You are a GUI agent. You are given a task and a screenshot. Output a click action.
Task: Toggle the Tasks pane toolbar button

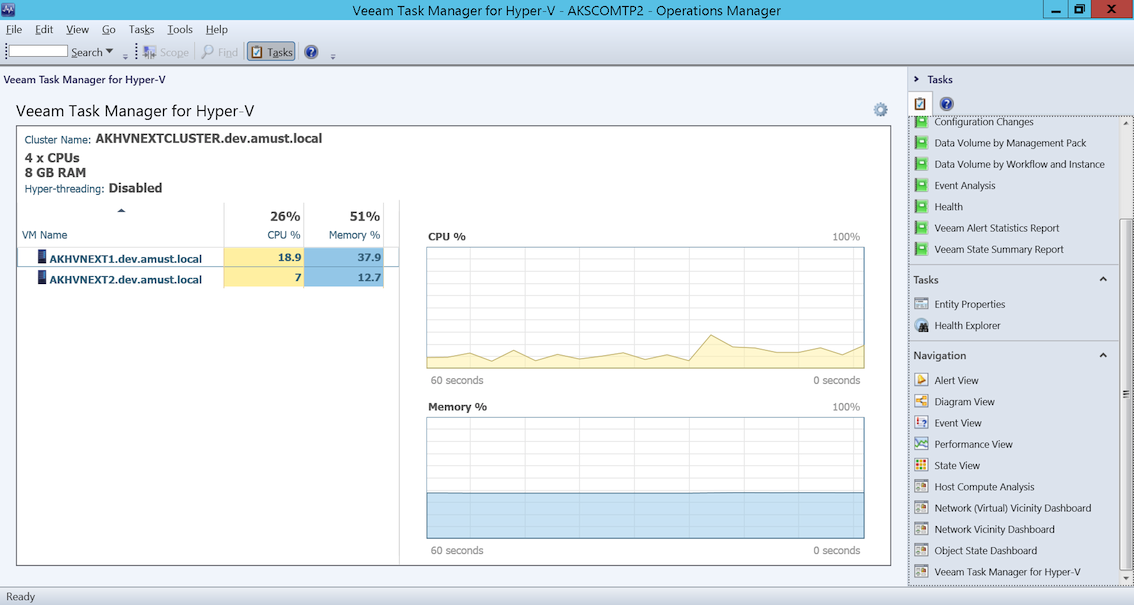pyautogui.click(x=271, y=52)
